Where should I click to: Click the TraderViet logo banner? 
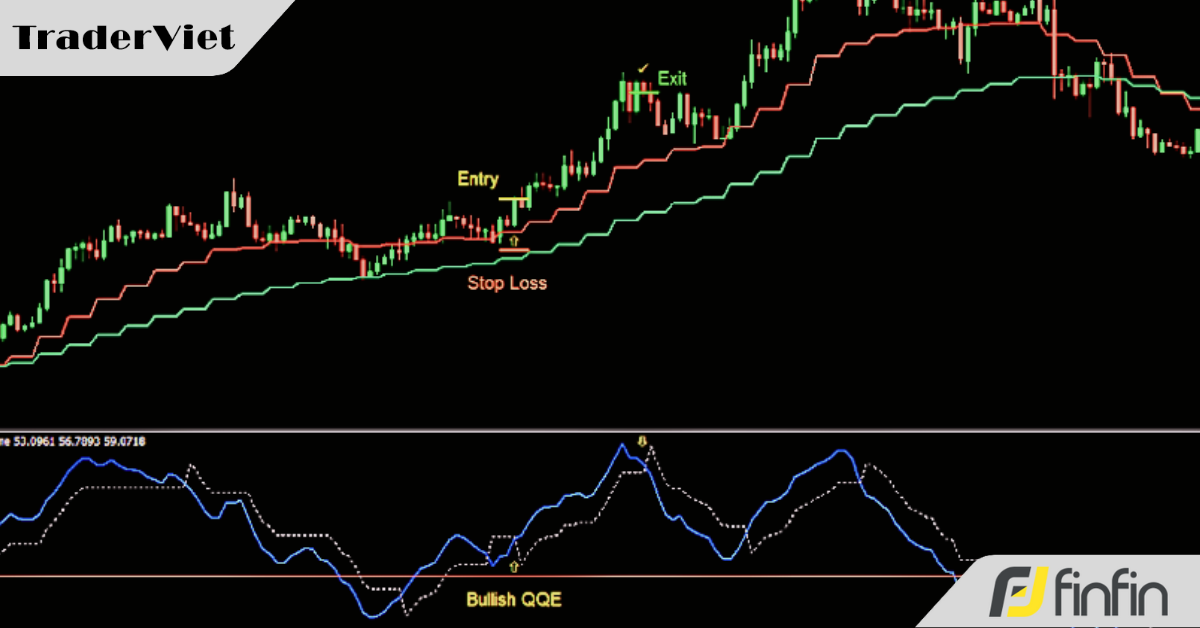(125, 38)
